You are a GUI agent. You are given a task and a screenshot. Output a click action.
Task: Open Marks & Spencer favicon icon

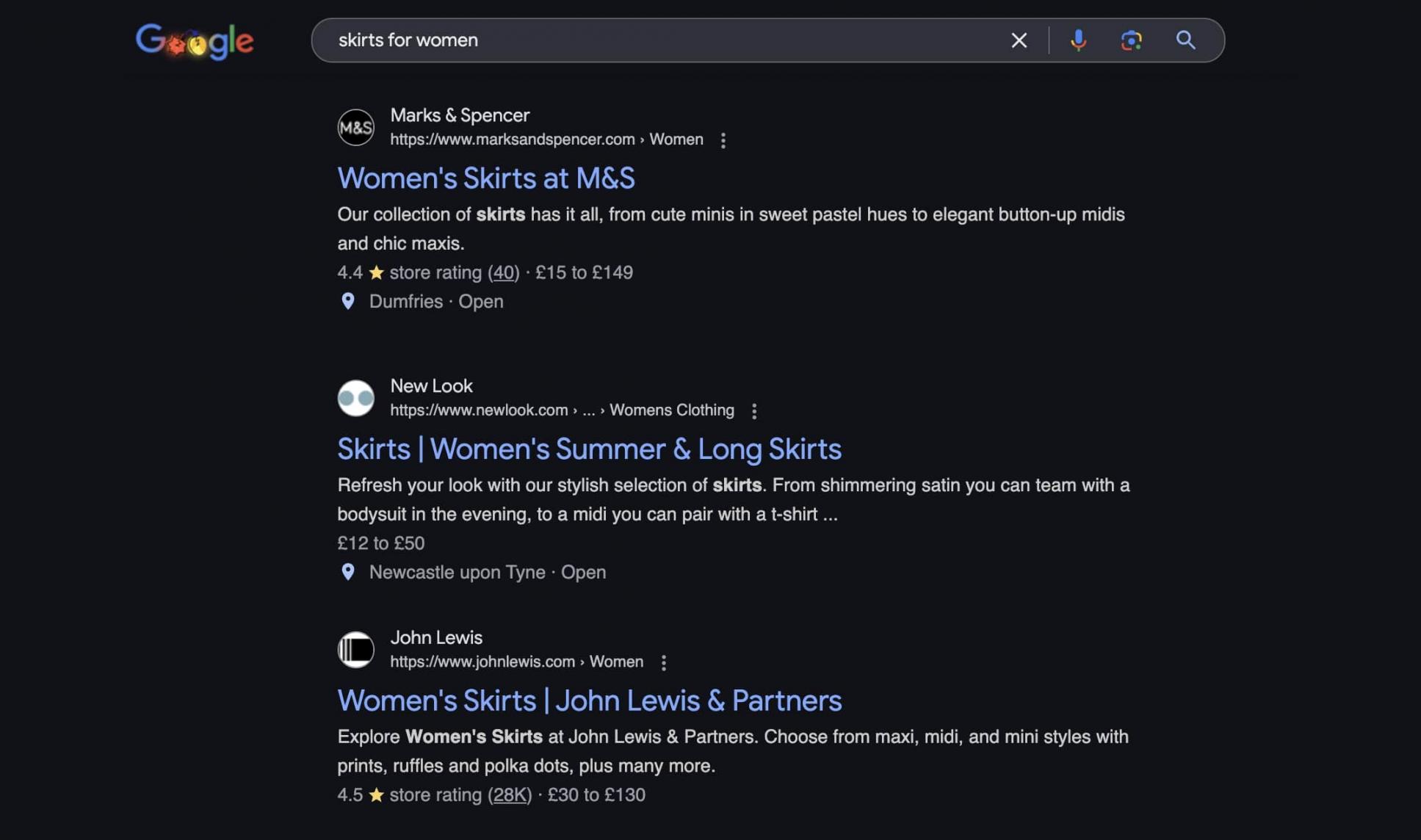click(355, 127)
